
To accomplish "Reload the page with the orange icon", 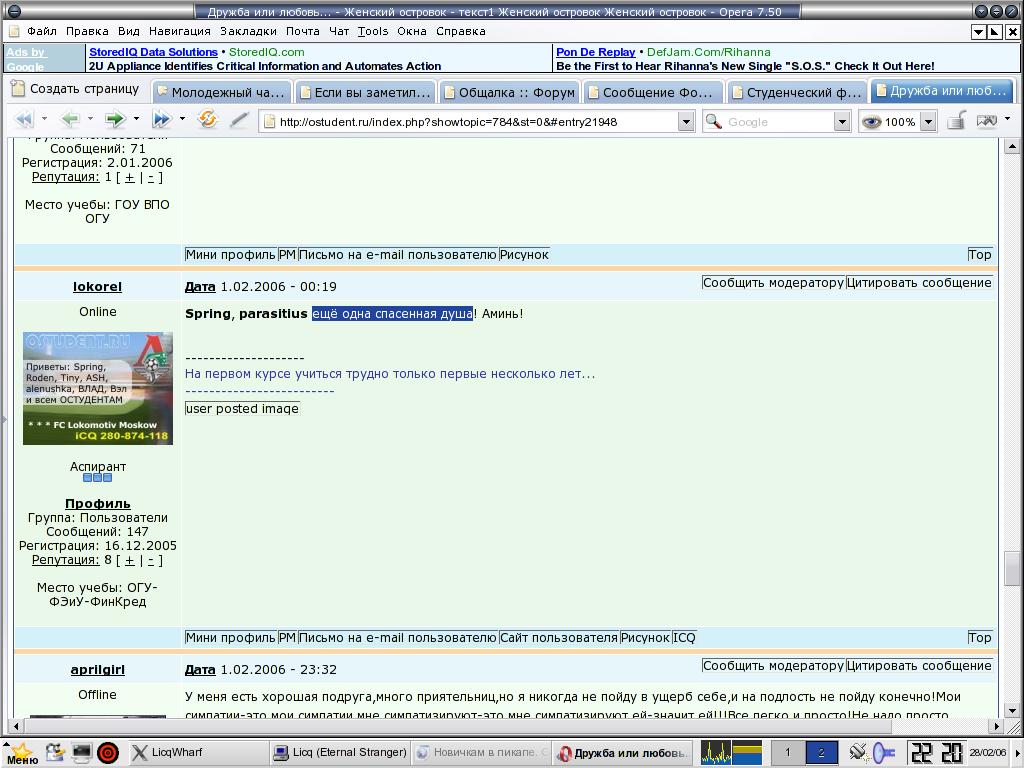I will click(x=208, y=120).
